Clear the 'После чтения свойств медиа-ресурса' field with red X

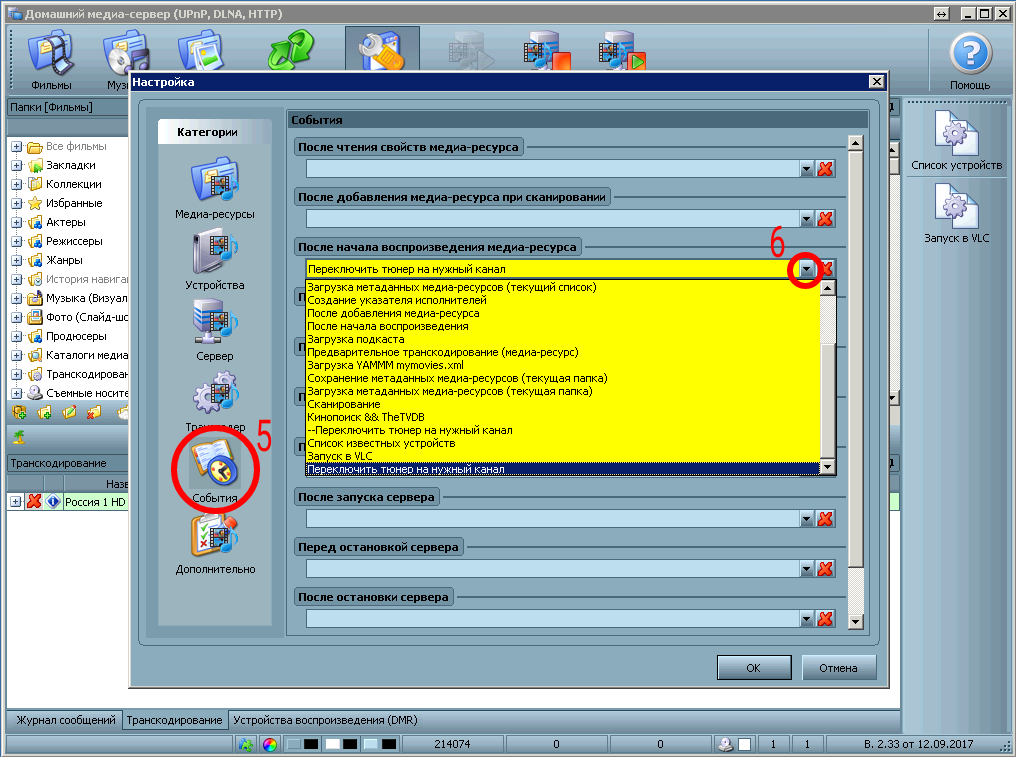coord(825,169)
